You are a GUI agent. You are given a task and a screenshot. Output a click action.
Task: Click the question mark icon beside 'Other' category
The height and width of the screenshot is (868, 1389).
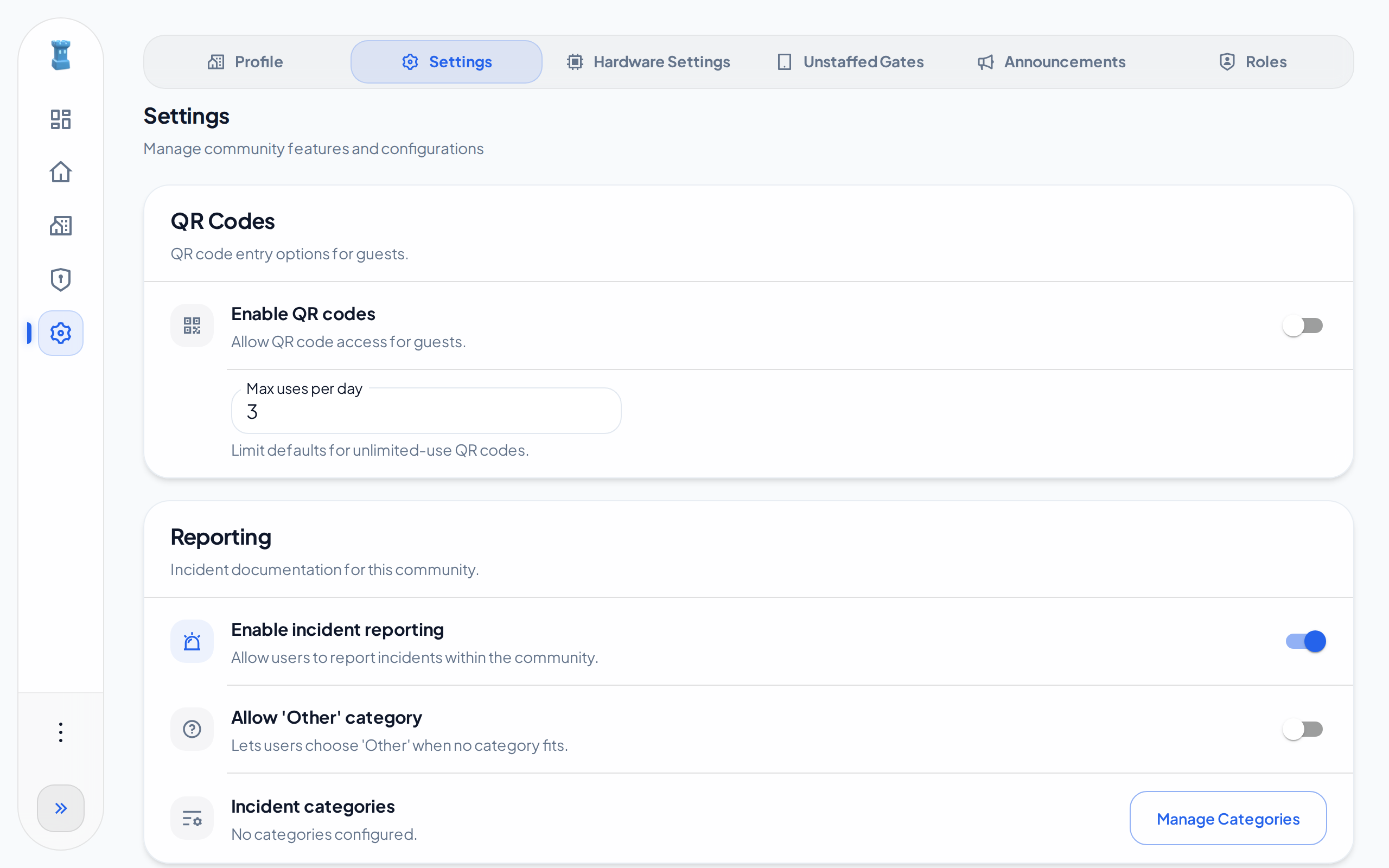click(192, 729)
